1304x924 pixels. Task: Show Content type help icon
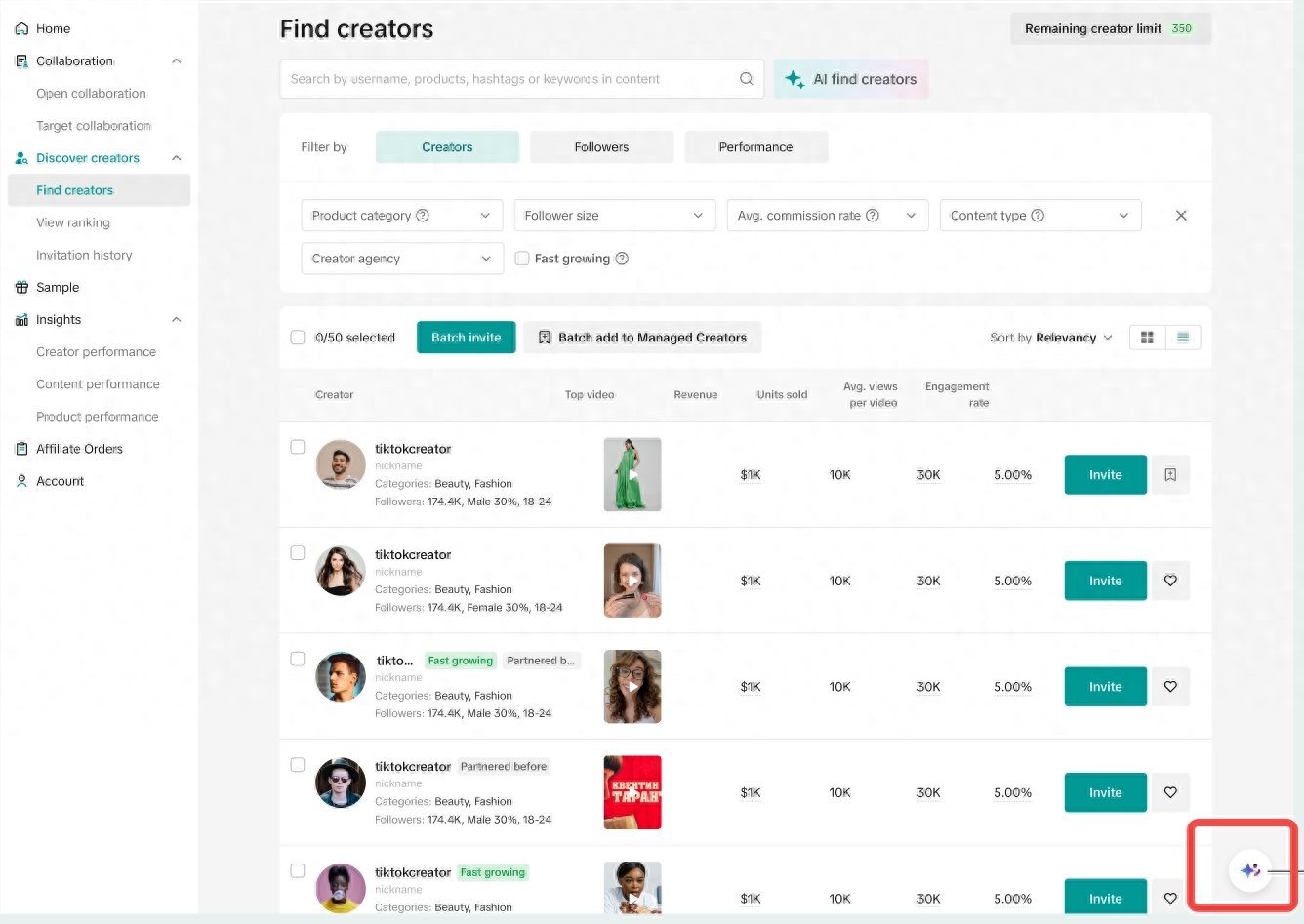coord(1038,216)
